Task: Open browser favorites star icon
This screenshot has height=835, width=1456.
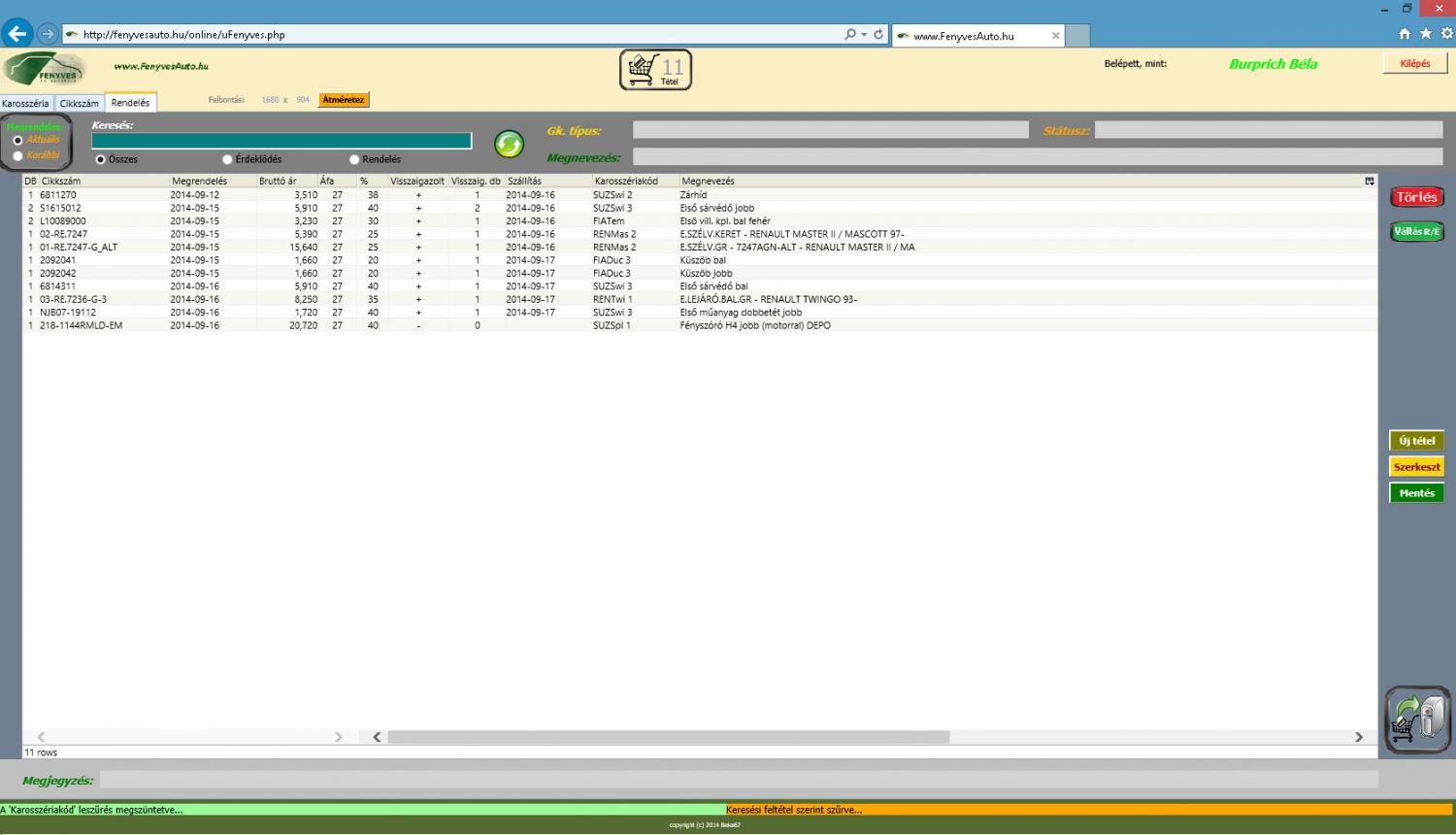Action: 1425,34
